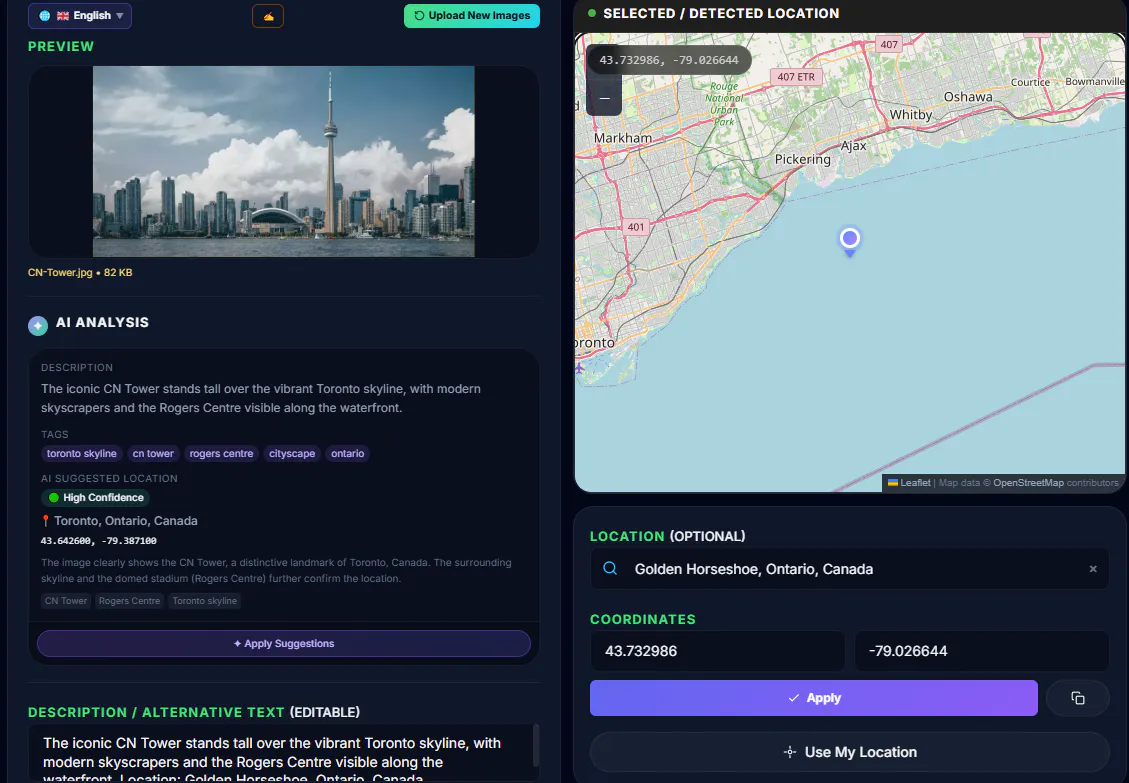
Task: Click the map coordinates overlay 43.732986, -79.026644
Action: 669,60
